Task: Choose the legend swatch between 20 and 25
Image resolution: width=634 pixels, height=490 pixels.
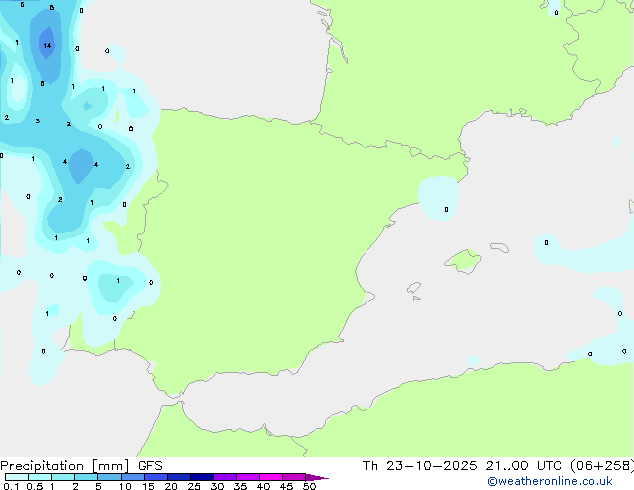Action: click(179, 477)
